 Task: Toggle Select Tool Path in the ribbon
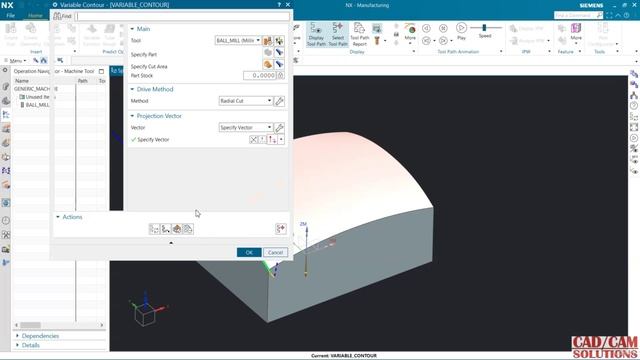tap(338, 34)
